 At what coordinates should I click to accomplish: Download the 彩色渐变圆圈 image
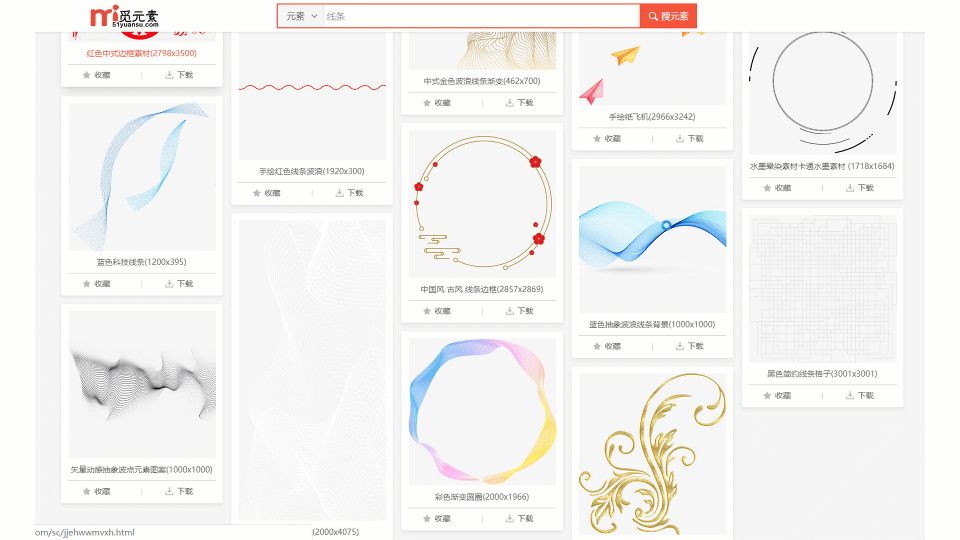tap(509, 519)
